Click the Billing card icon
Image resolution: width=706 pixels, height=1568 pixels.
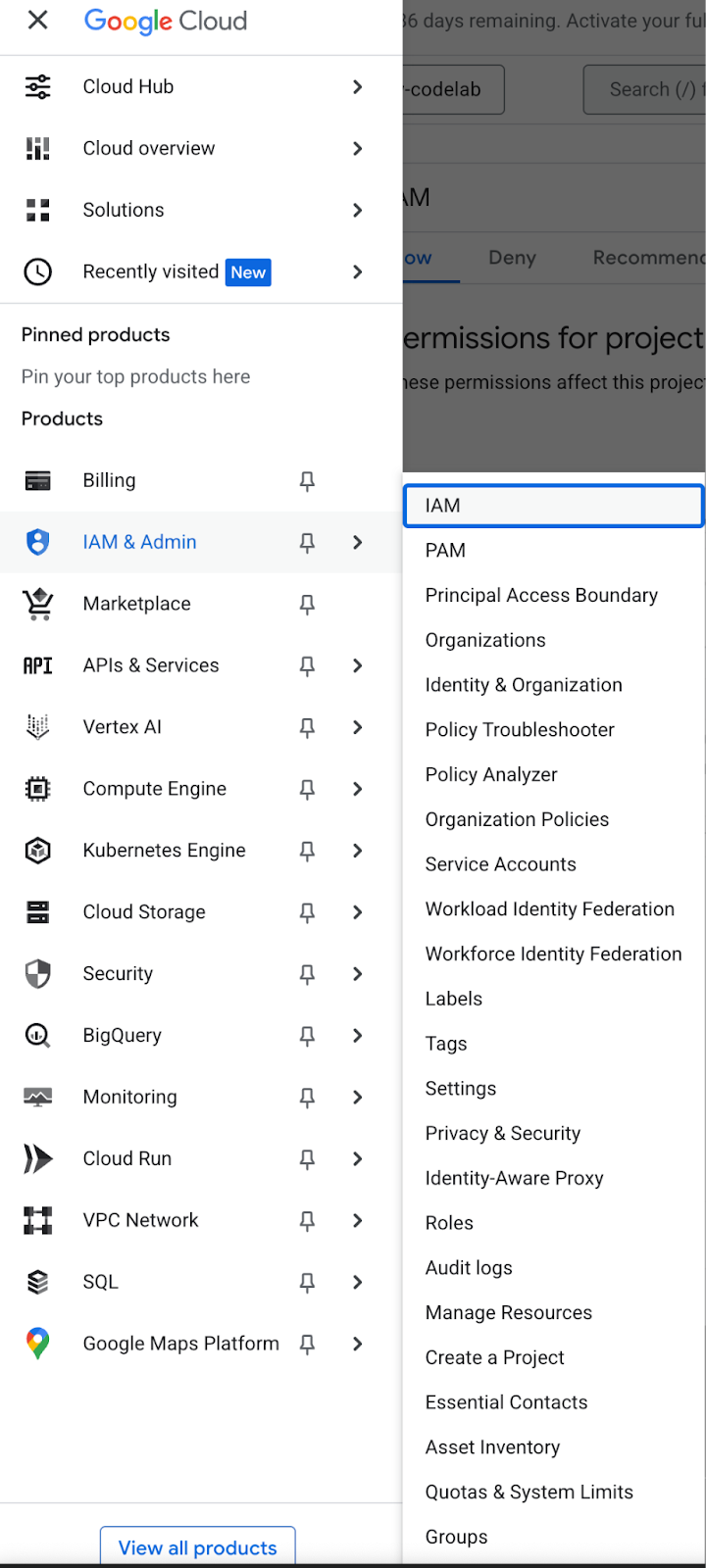(x=37, y=481)
